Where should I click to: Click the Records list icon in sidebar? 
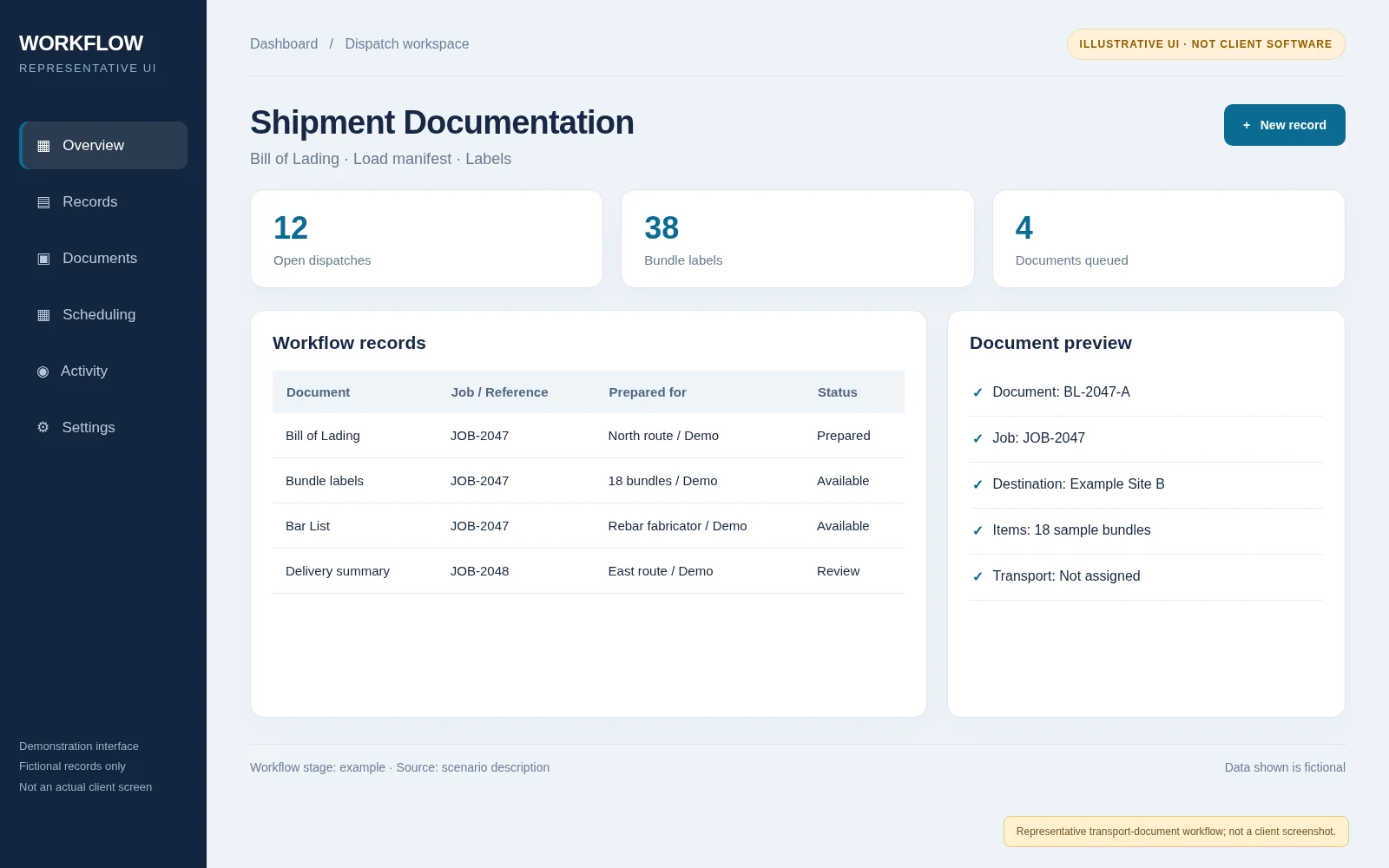43,202
